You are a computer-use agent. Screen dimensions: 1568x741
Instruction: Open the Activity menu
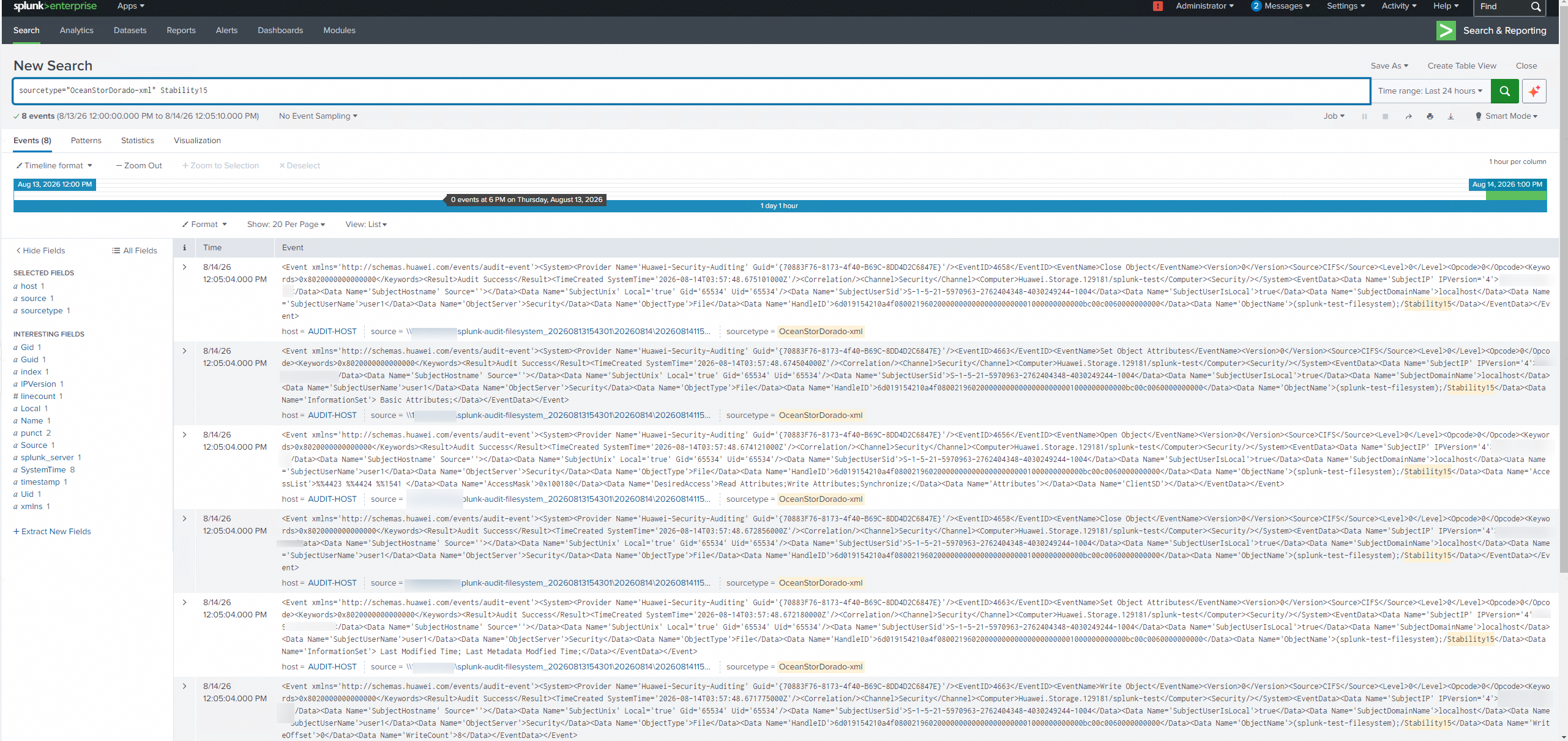click(1399, 6)
